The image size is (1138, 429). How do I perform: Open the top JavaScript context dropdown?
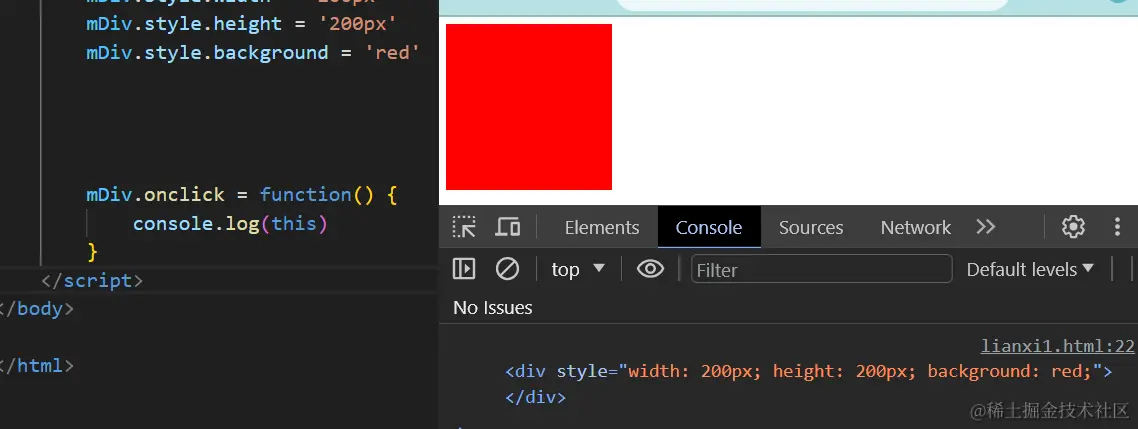click(x=578, y=269)
